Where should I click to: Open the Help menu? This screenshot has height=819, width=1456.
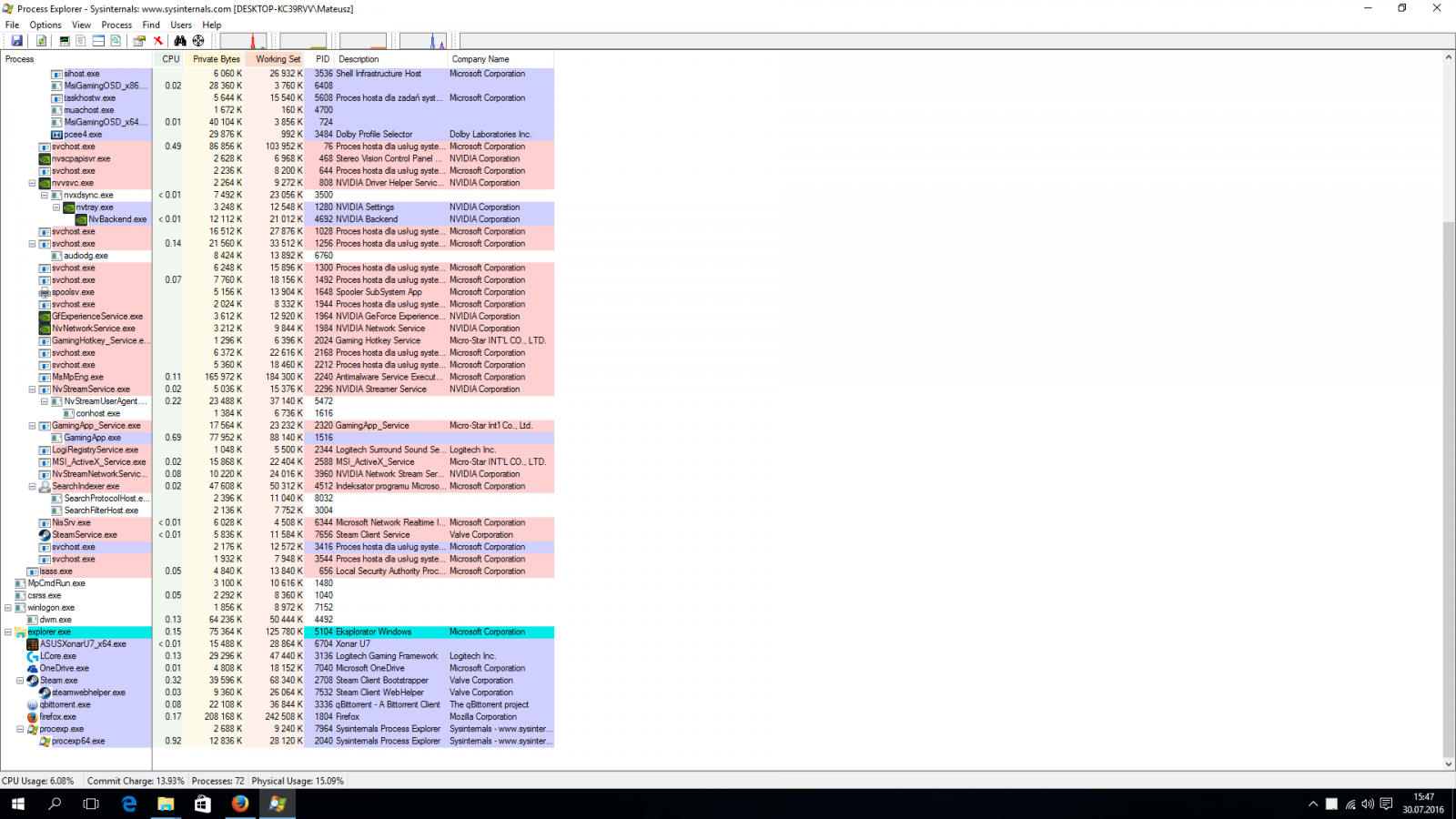tap(212, 25)
